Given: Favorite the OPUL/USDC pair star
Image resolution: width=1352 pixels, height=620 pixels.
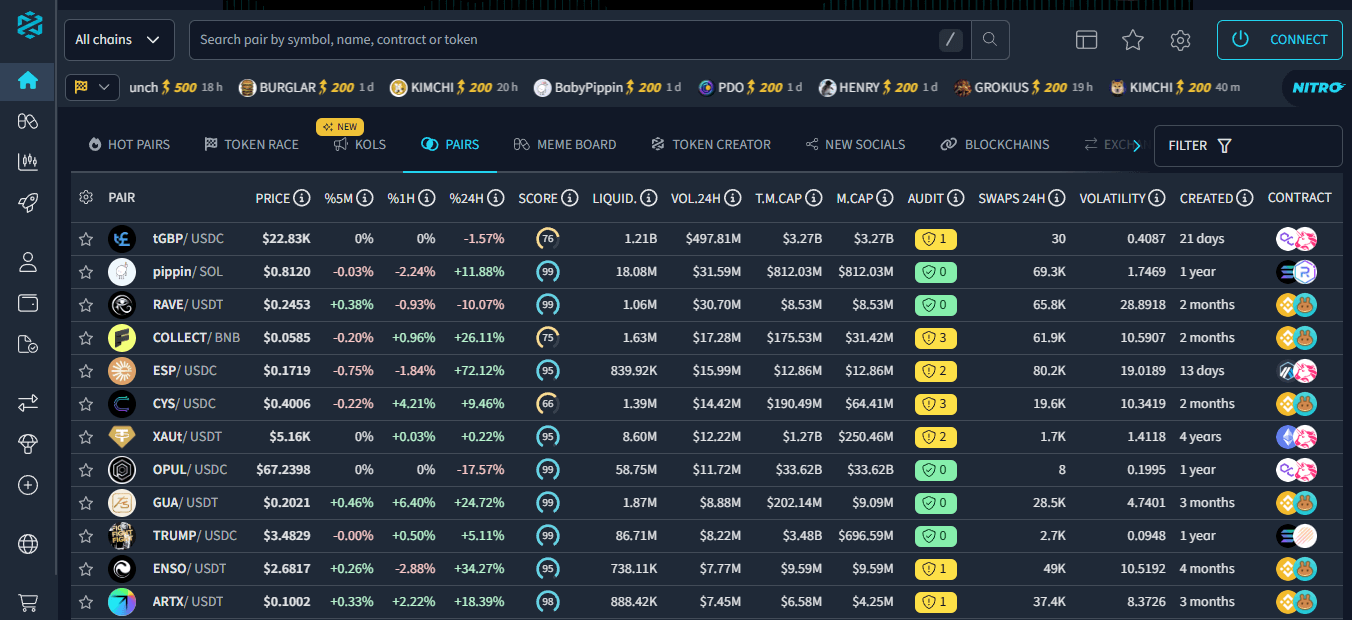Looking at the screenshot, I should pos(86,470).
